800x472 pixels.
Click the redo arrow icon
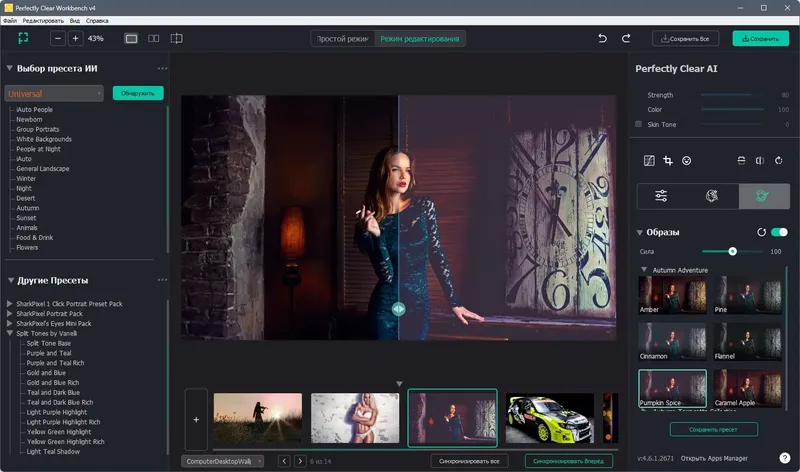(626, 39)
